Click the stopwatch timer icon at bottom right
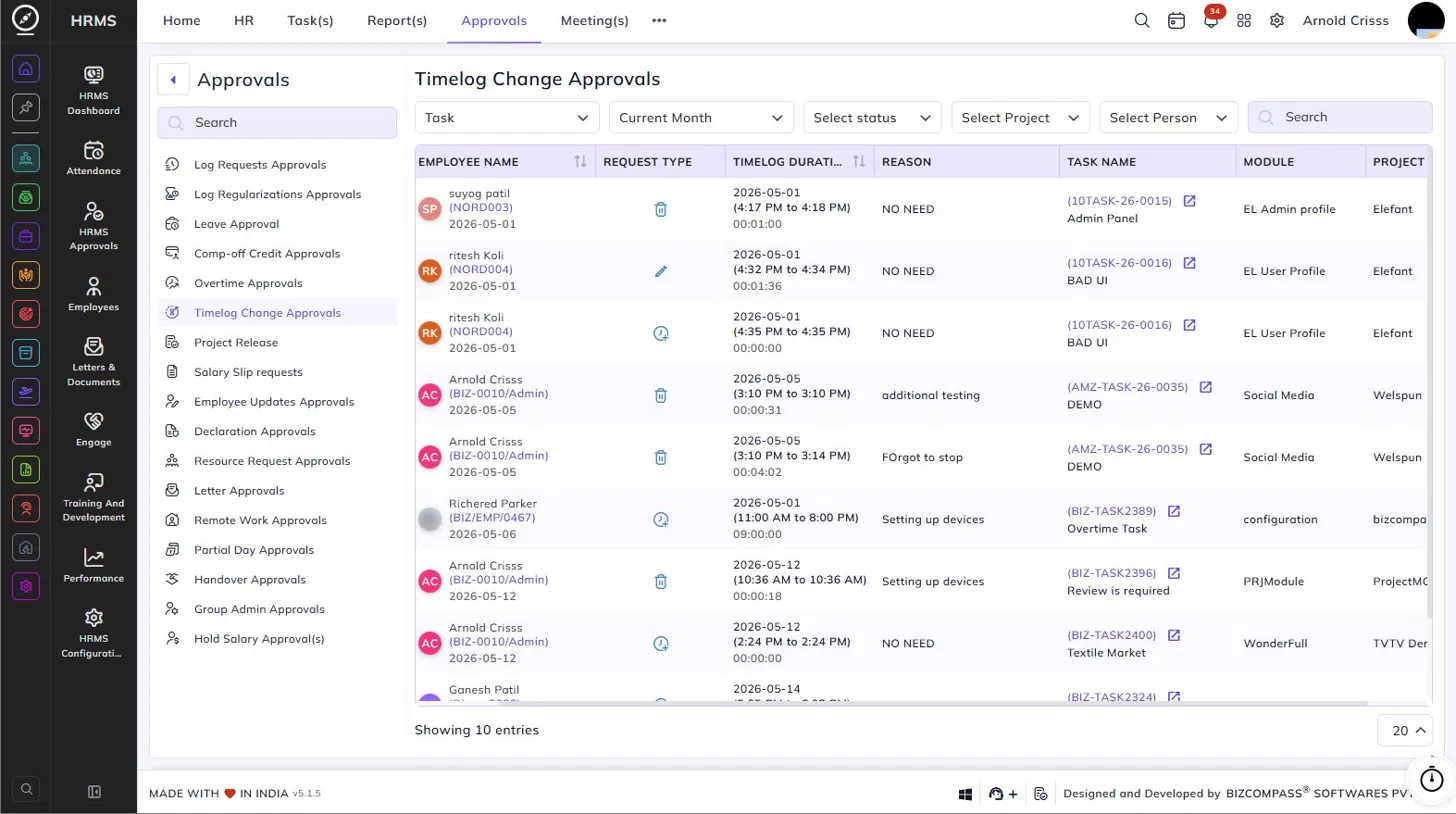The height and width of the screenshot is (814, 1456). click(1432, 777)
